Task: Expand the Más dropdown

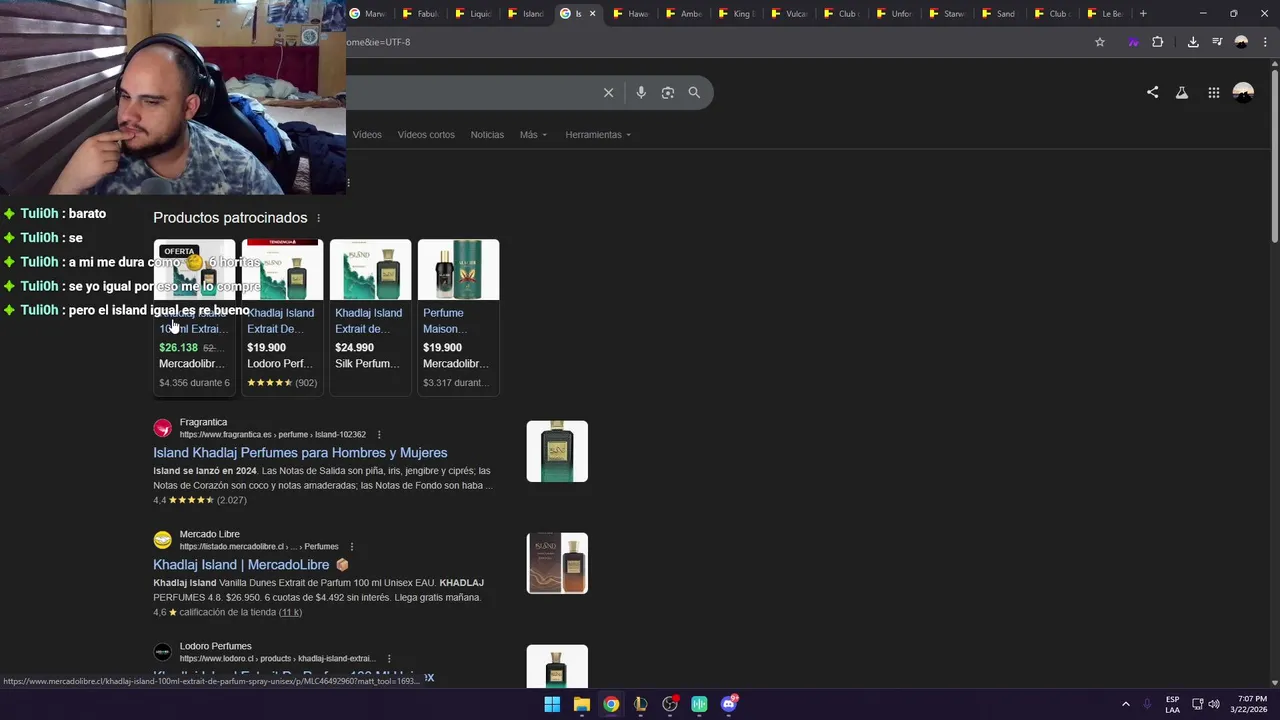Action: 533,135
